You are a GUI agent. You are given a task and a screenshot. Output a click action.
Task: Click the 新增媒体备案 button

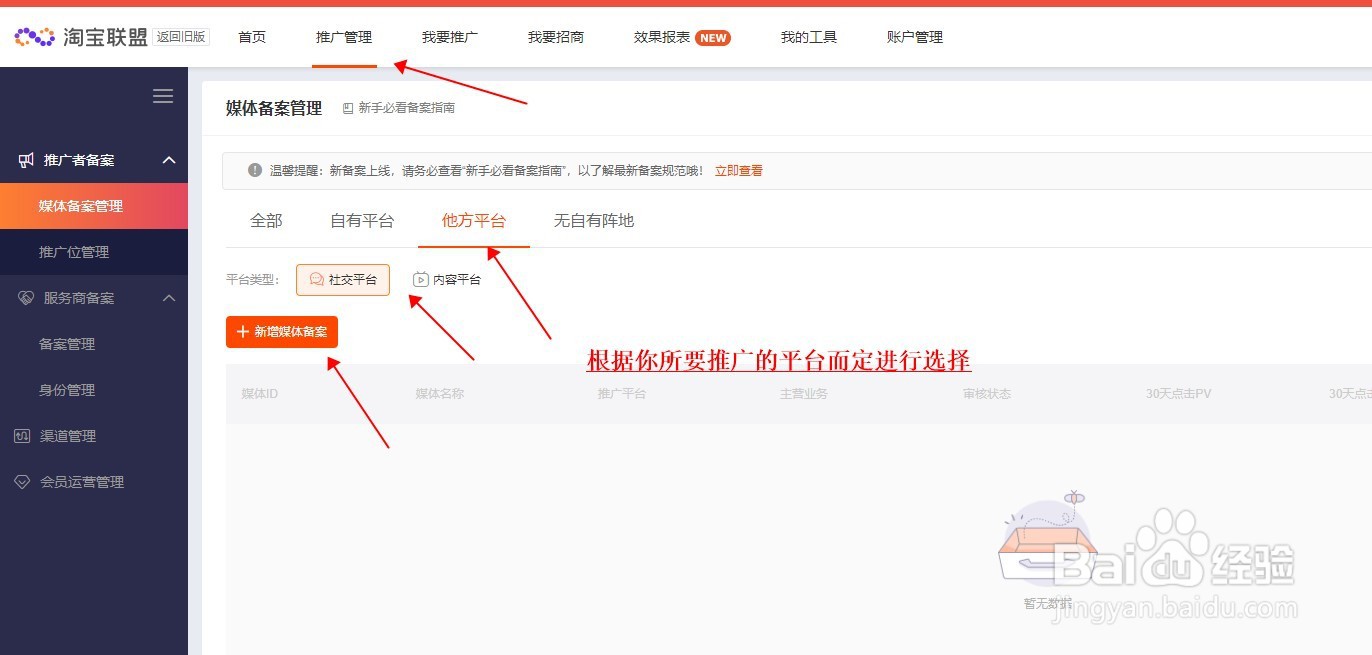coord(281,331)
